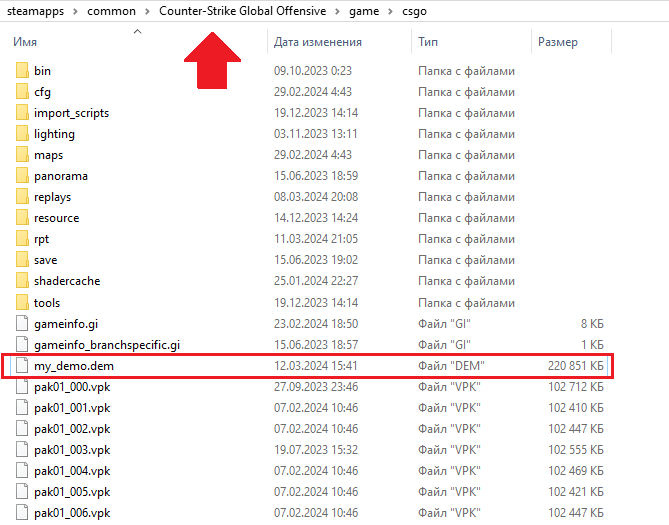The image size is (669, 525).
Task: Click the size value 220 851 КБ
Action: [576, 366]
